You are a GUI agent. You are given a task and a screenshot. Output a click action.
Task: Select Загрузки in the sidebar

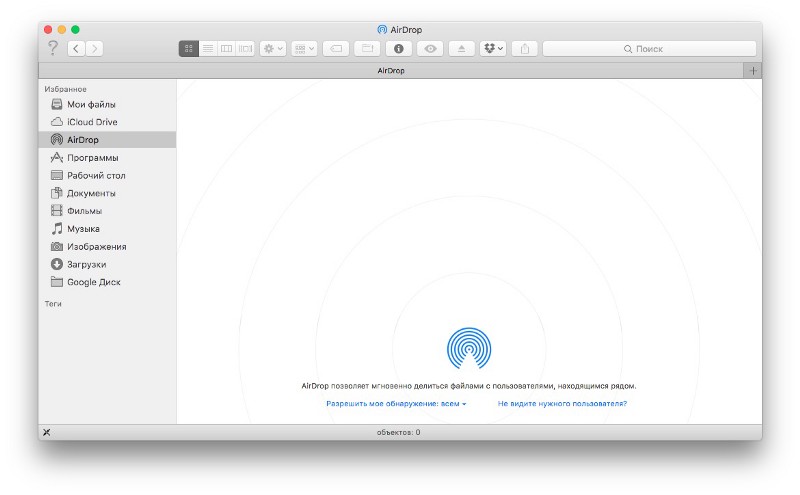click(86, 264)
